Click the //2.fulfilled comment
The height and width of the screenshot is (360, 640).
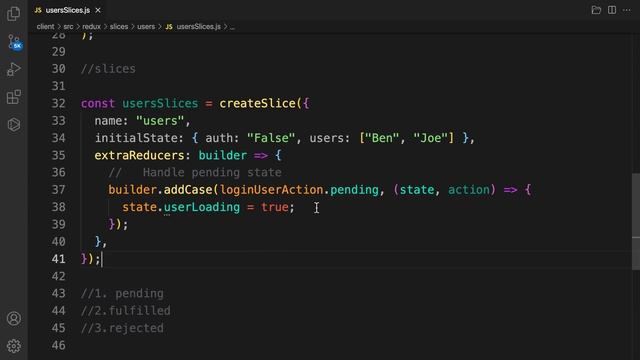[126, 311]
